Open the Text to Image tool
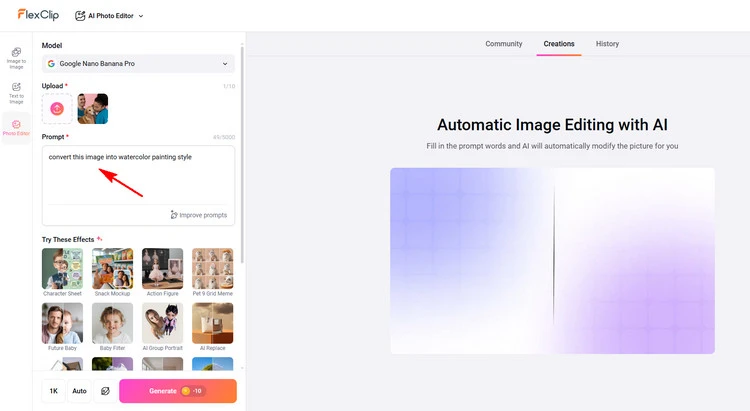This screenshot has height=411, width=750. tap(16, 93)
